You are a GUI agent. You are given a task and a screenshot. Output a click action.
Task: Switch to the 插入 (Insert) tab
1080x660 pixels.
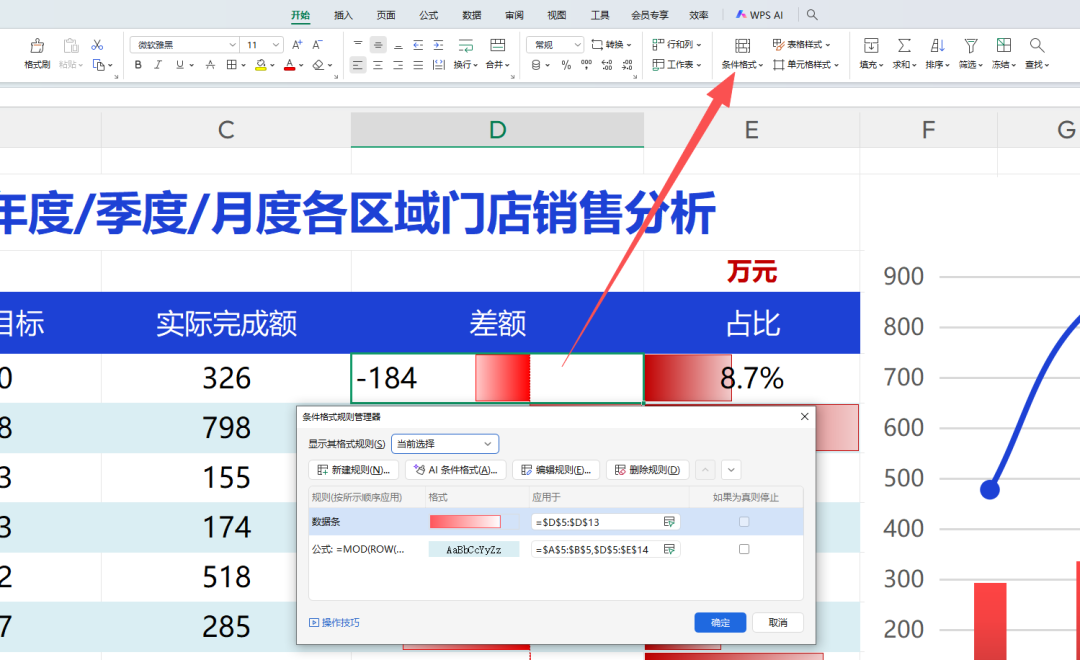click(x=343, y=15)
